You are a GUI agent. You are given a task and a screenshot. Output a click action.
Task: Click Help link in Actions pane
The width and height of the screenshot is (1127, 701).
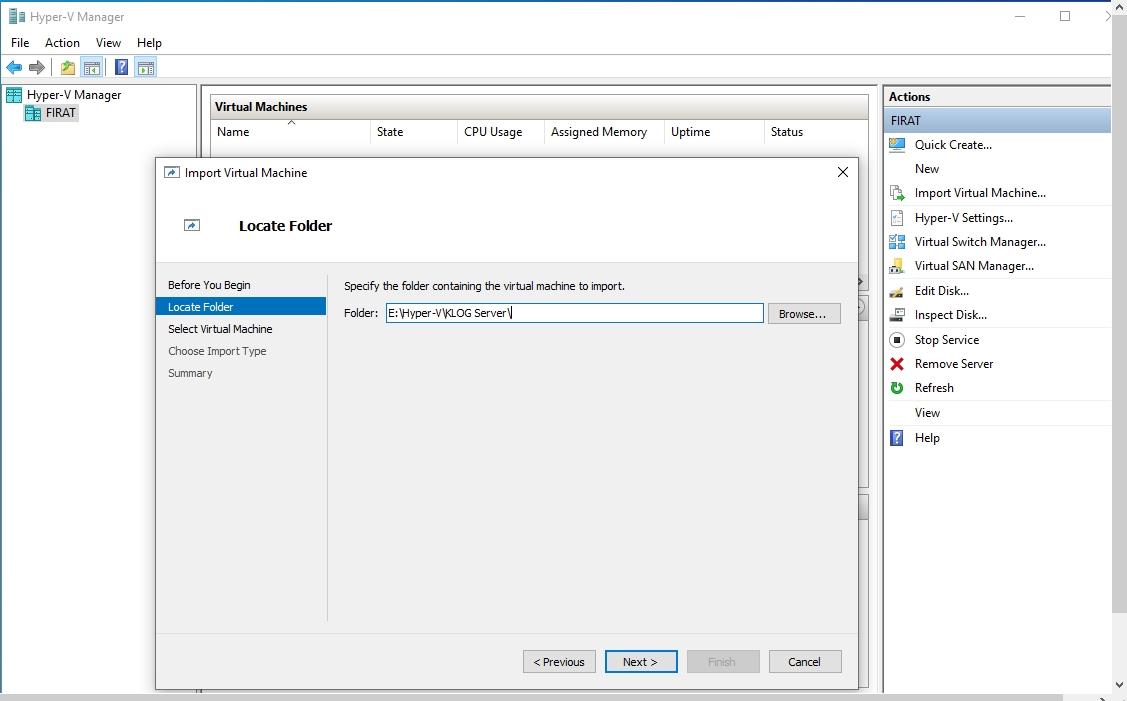coord(926,438)
